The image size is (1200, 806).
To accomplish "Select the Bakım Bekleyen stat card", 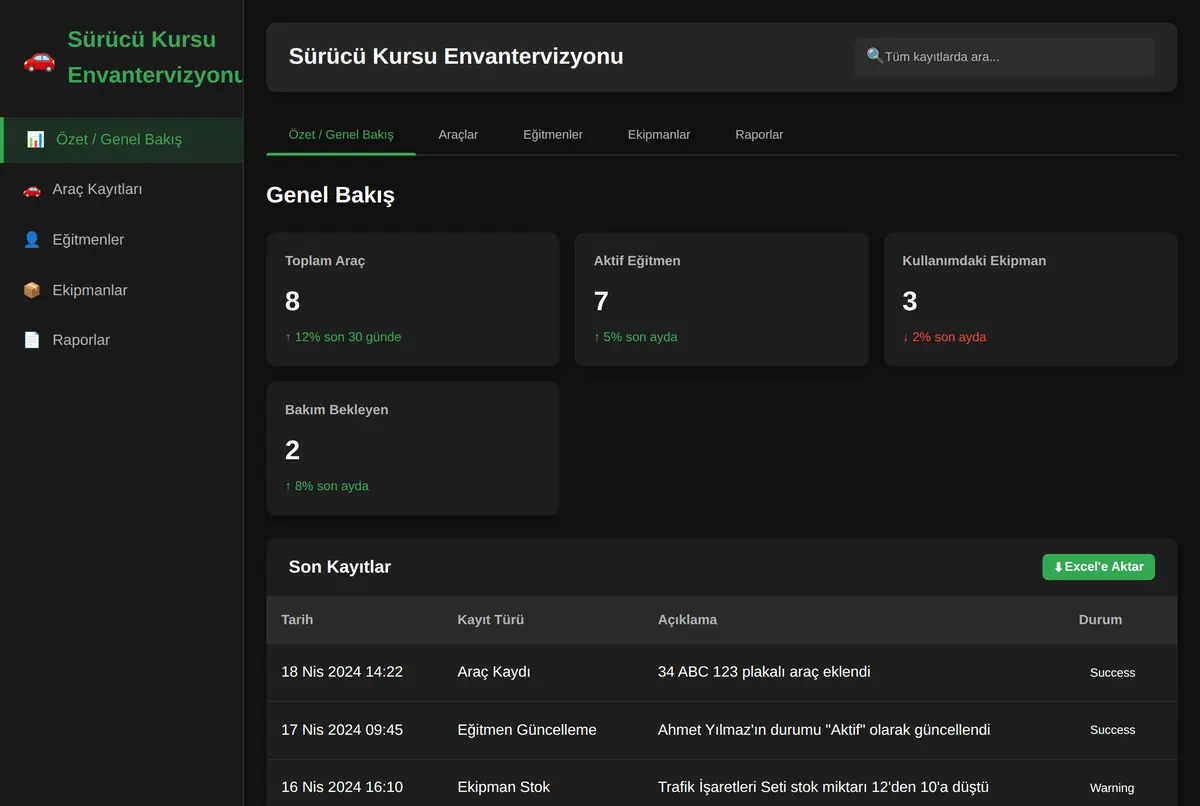I will click(412, 448).
